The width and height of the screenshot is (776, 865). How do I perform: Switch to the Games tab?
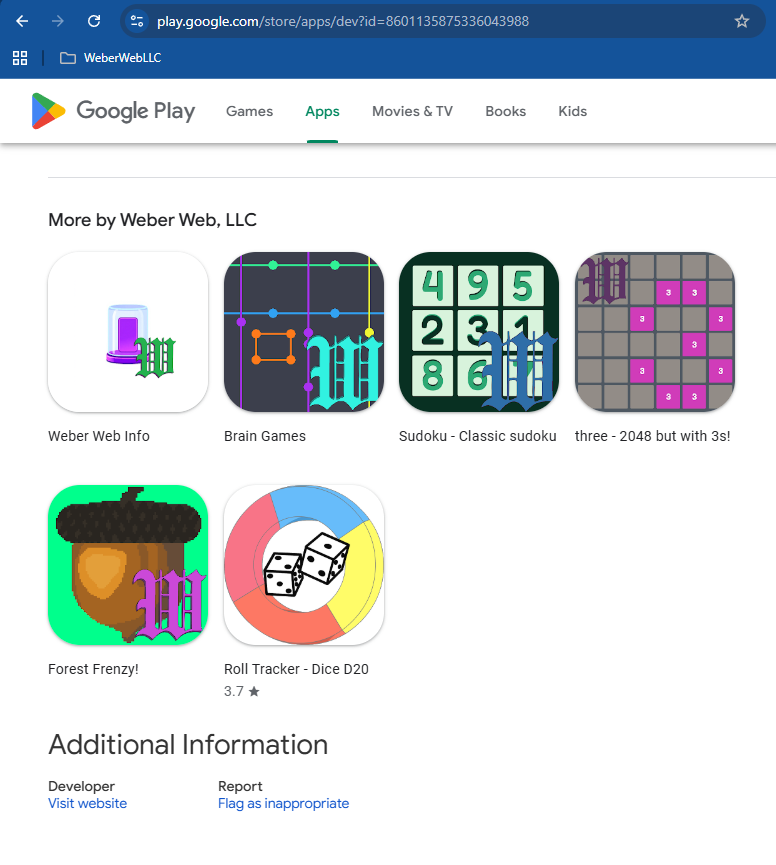(249, 111)
